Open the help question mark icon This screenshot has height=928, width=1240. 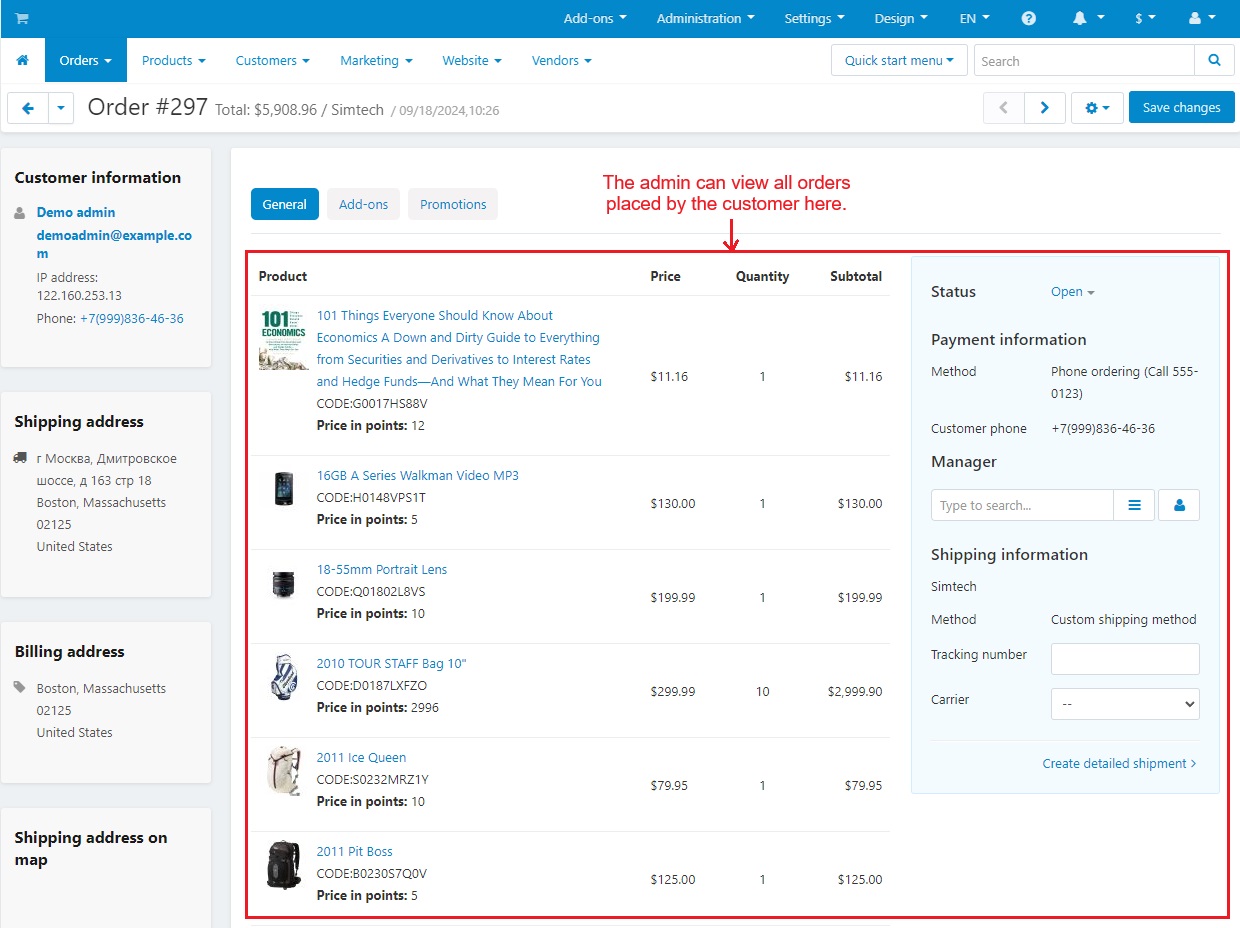tap(1029, 19)
